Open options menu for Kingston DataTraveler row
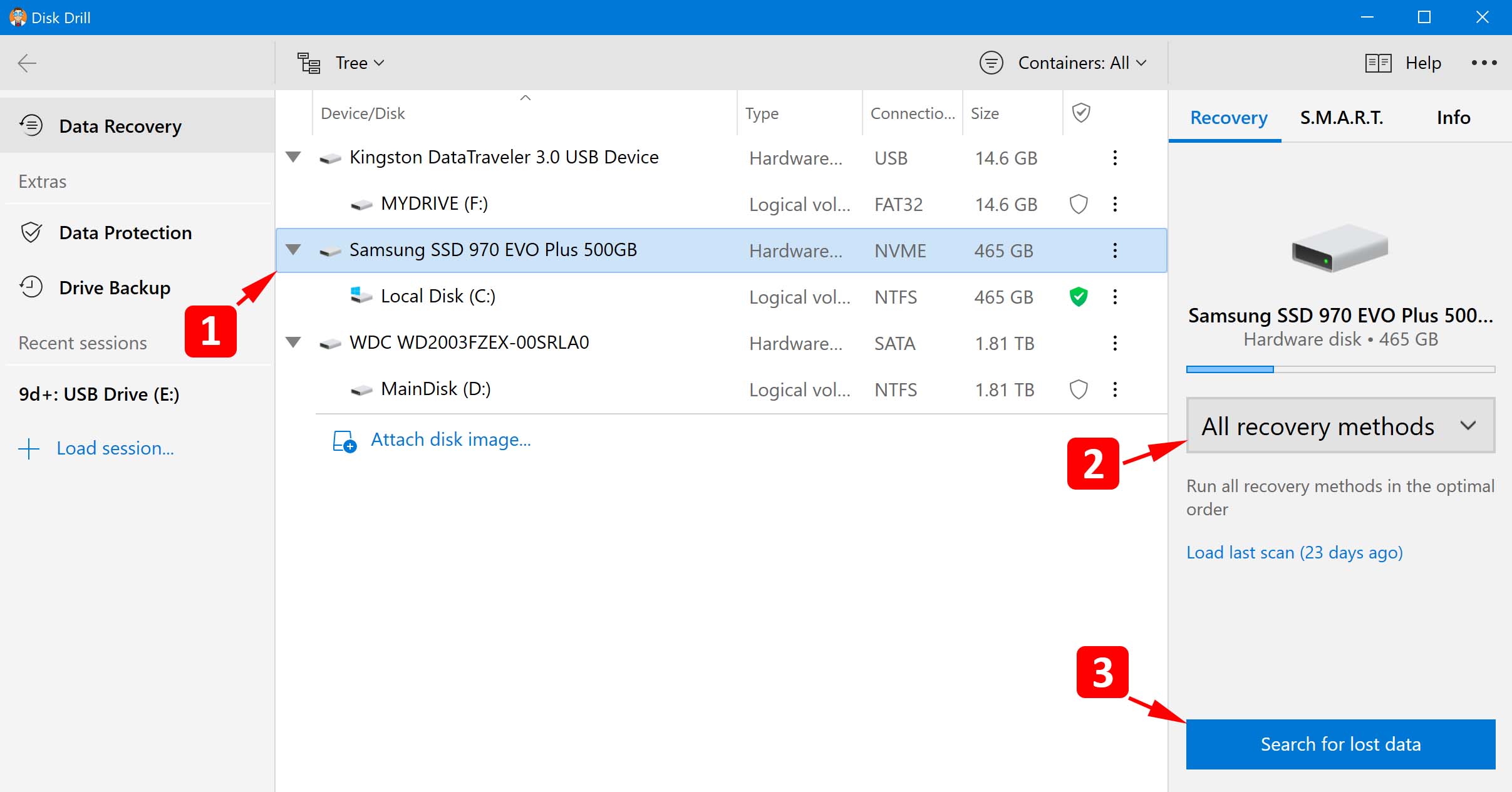The width and height of the screenshot is (1512, 792). [x=1115, y=158]
